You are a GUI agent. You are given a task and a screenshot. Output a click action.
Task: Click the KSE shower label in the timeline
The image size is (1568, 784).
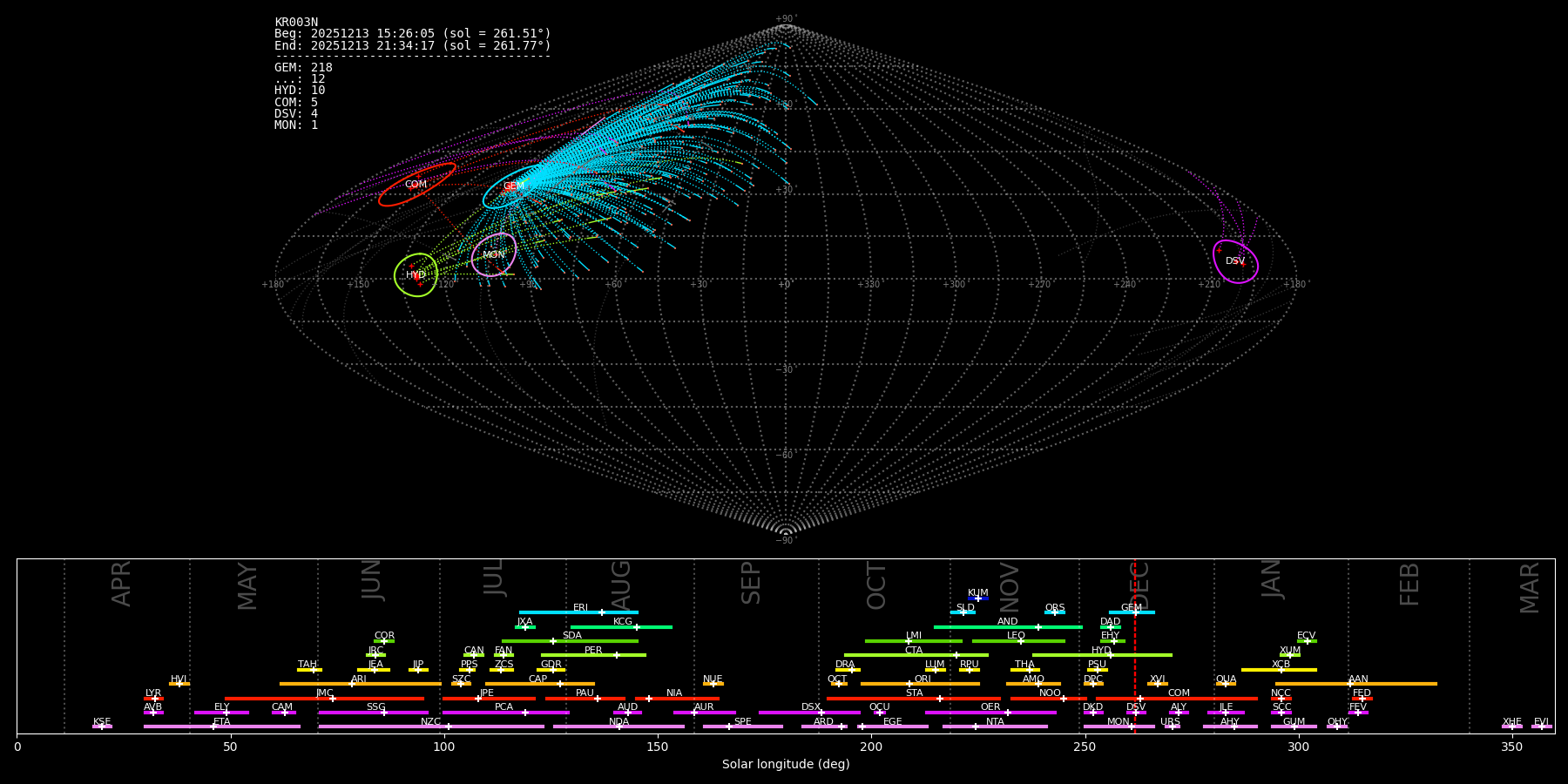[x=102, y=721]
